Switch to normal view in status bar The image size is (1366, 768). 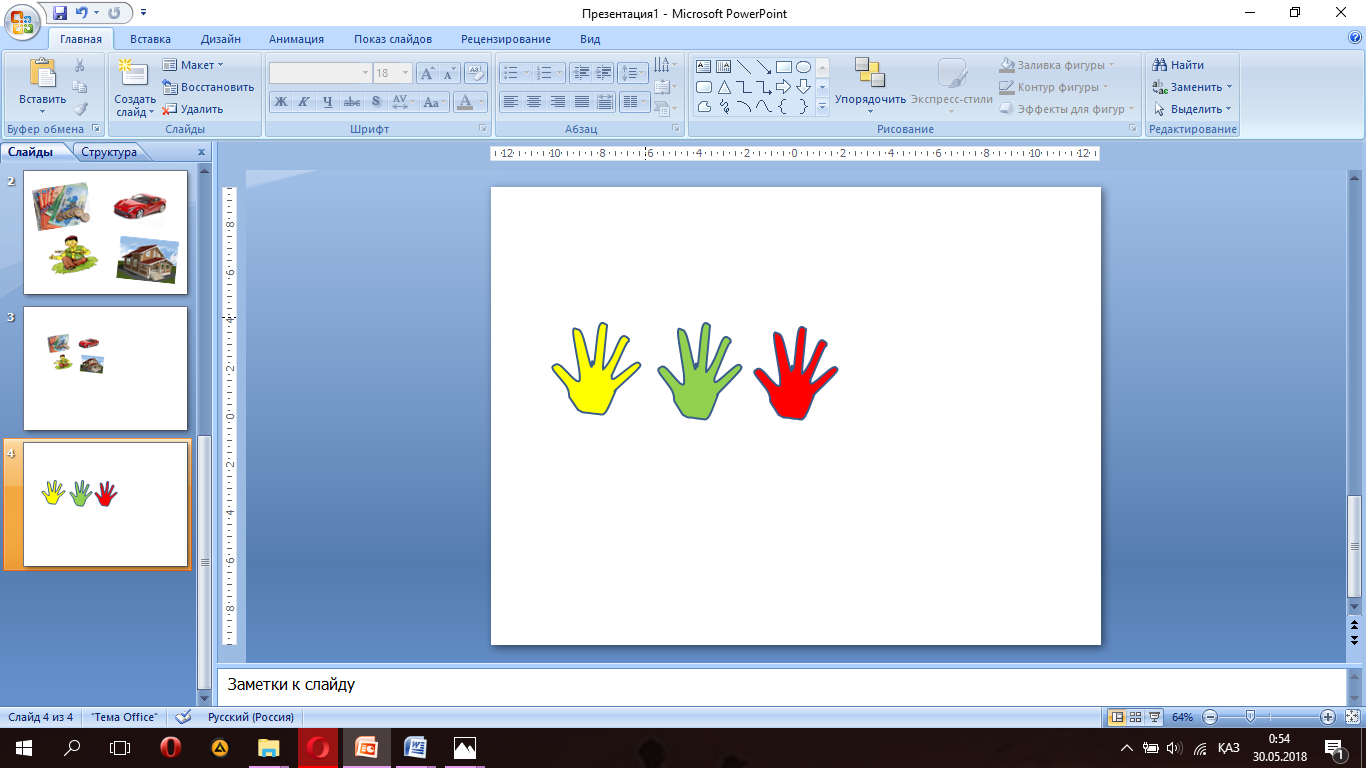[x=1117, y=717]
